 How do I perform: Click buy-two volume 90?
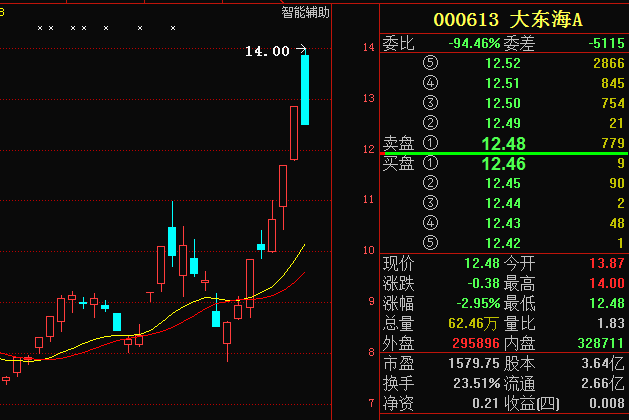(617, 183)
